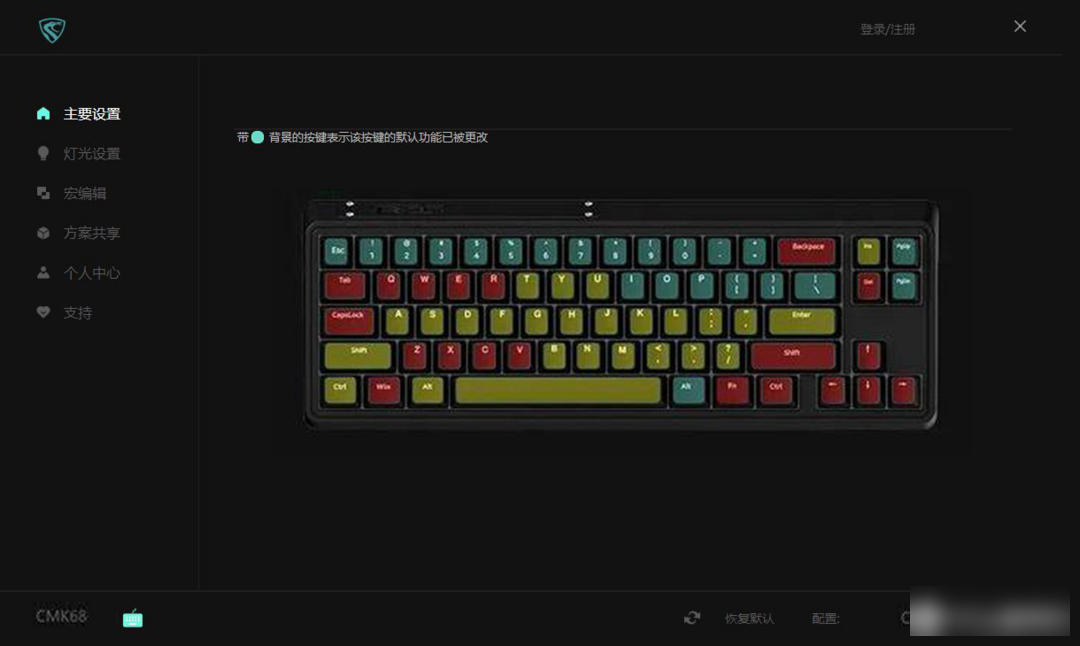Click the 支持 heart icon
1080x646 pixels.
[43, 312]
